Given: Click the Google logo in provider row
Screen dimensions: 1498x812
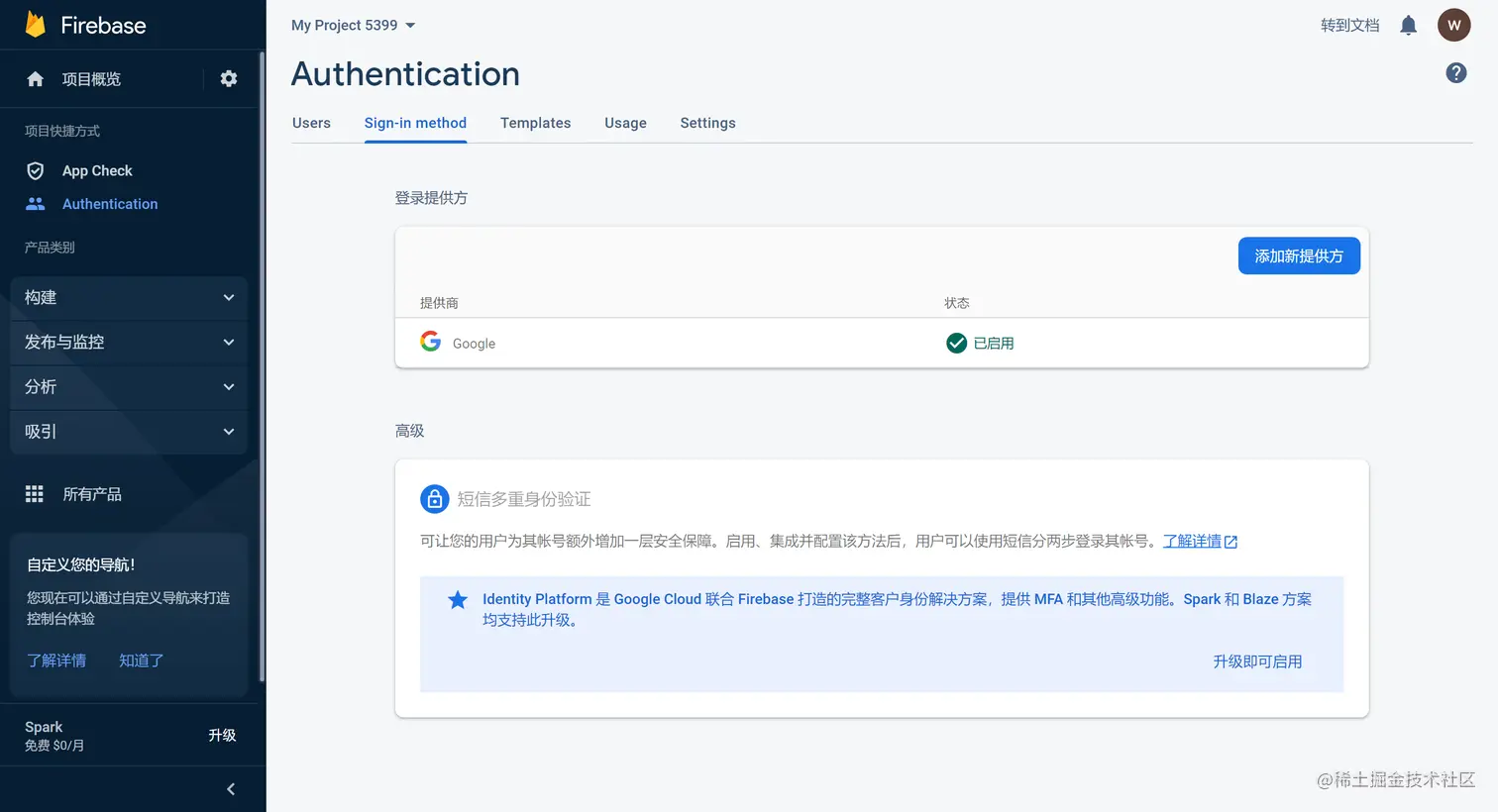Looking at the screenshot, I should (x=431, y=342).
